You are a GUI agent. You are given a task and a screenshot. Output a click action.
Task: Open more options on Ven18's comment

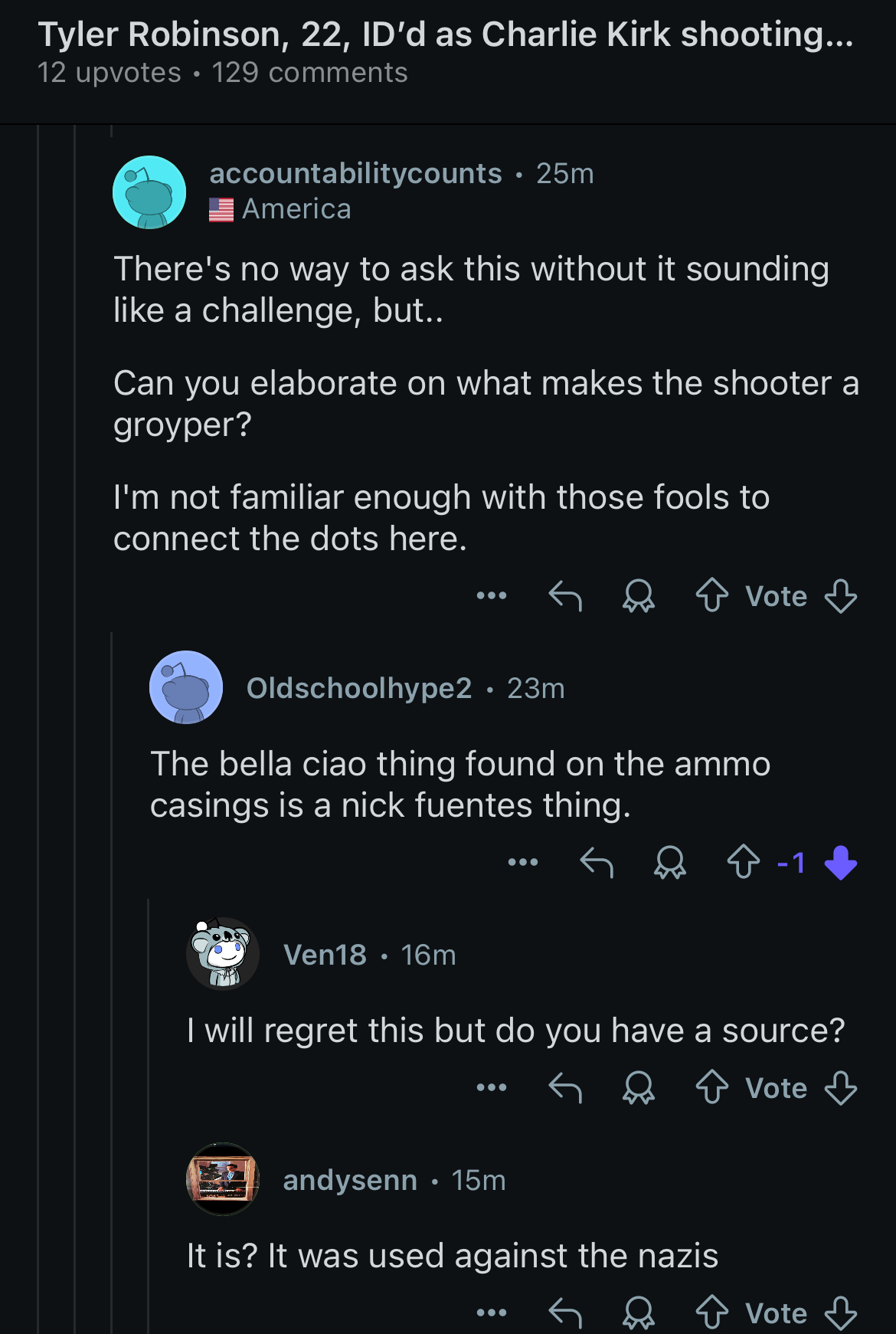(492, 1087)
